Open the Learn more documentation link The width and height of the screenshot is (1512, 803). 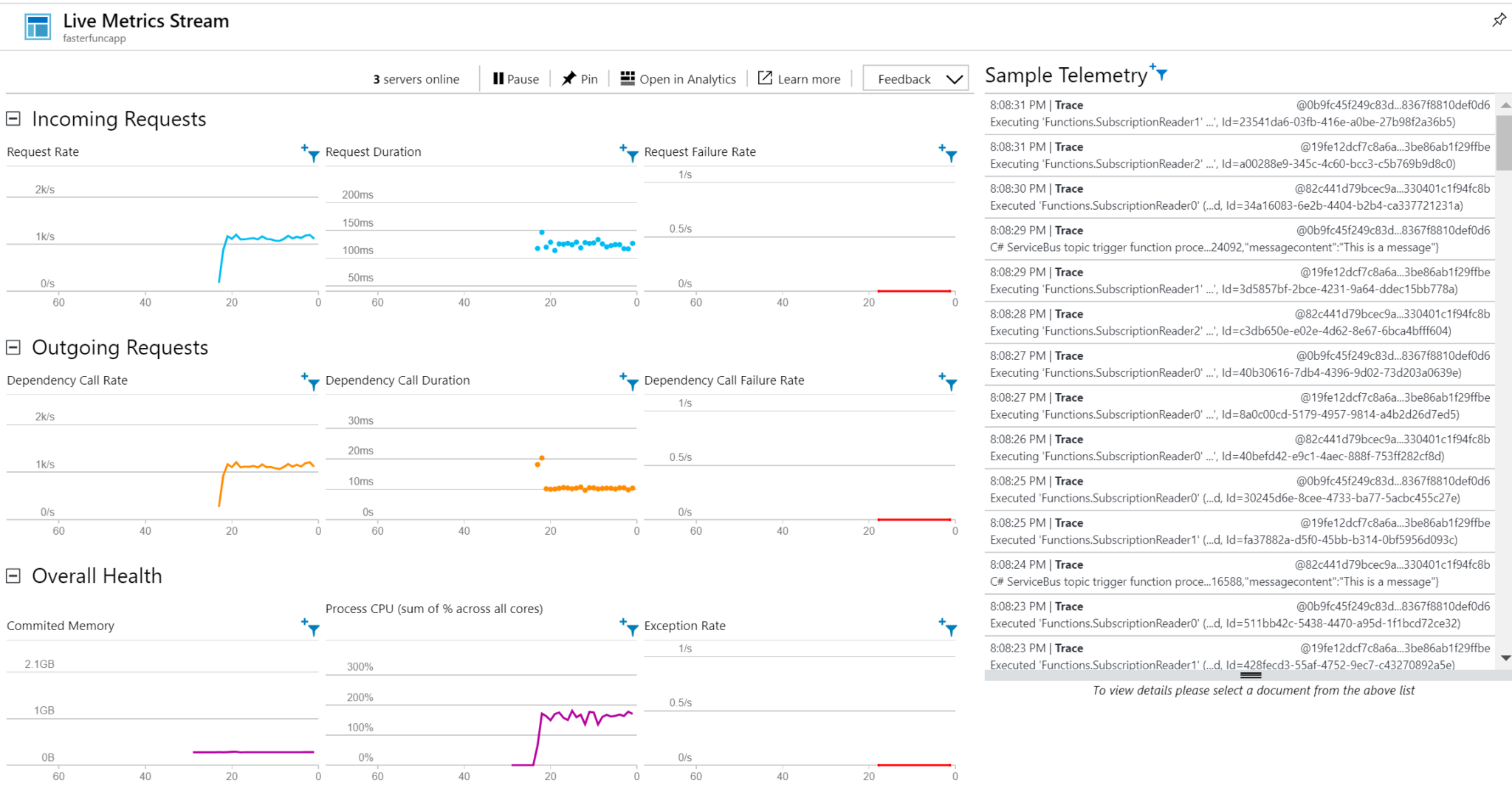click(x=799, y=78)
